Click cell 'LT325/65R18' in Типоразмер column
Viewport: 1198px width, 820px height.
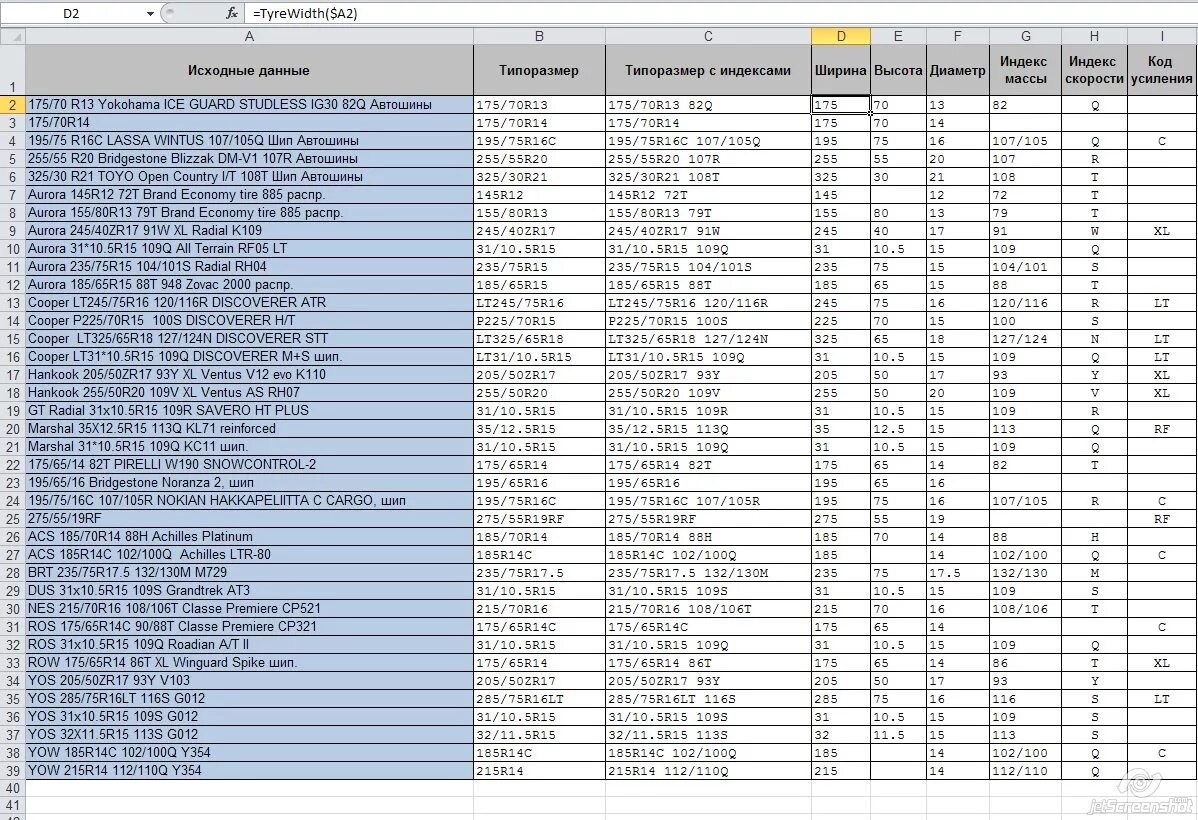pyautogui.click(x=539, y=339)
